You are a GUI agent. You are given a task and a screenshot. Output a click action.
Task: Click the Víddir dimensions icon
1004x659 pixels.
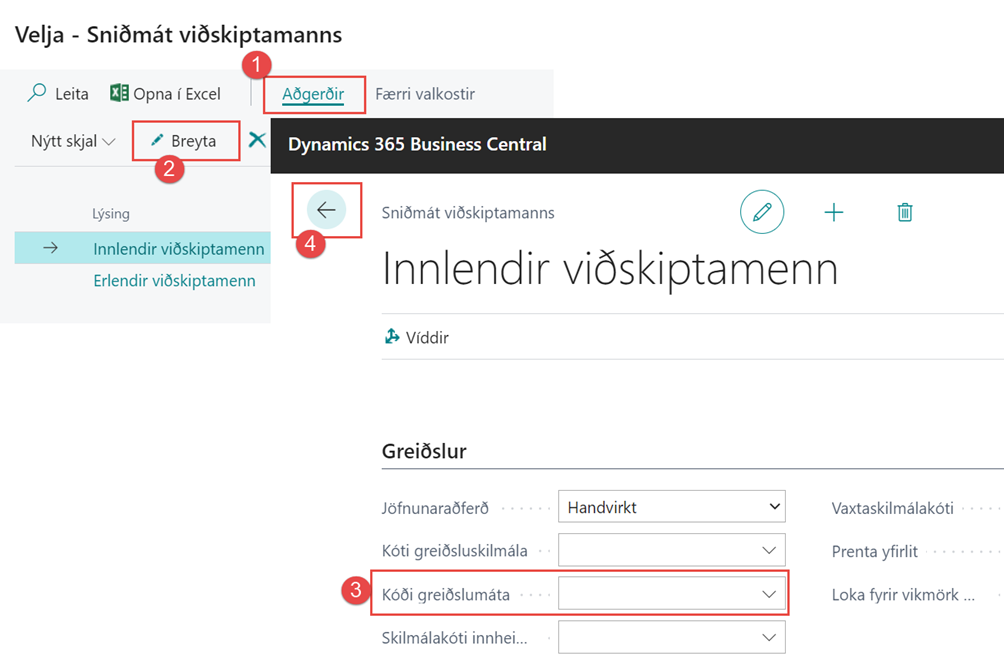(392, 337)
